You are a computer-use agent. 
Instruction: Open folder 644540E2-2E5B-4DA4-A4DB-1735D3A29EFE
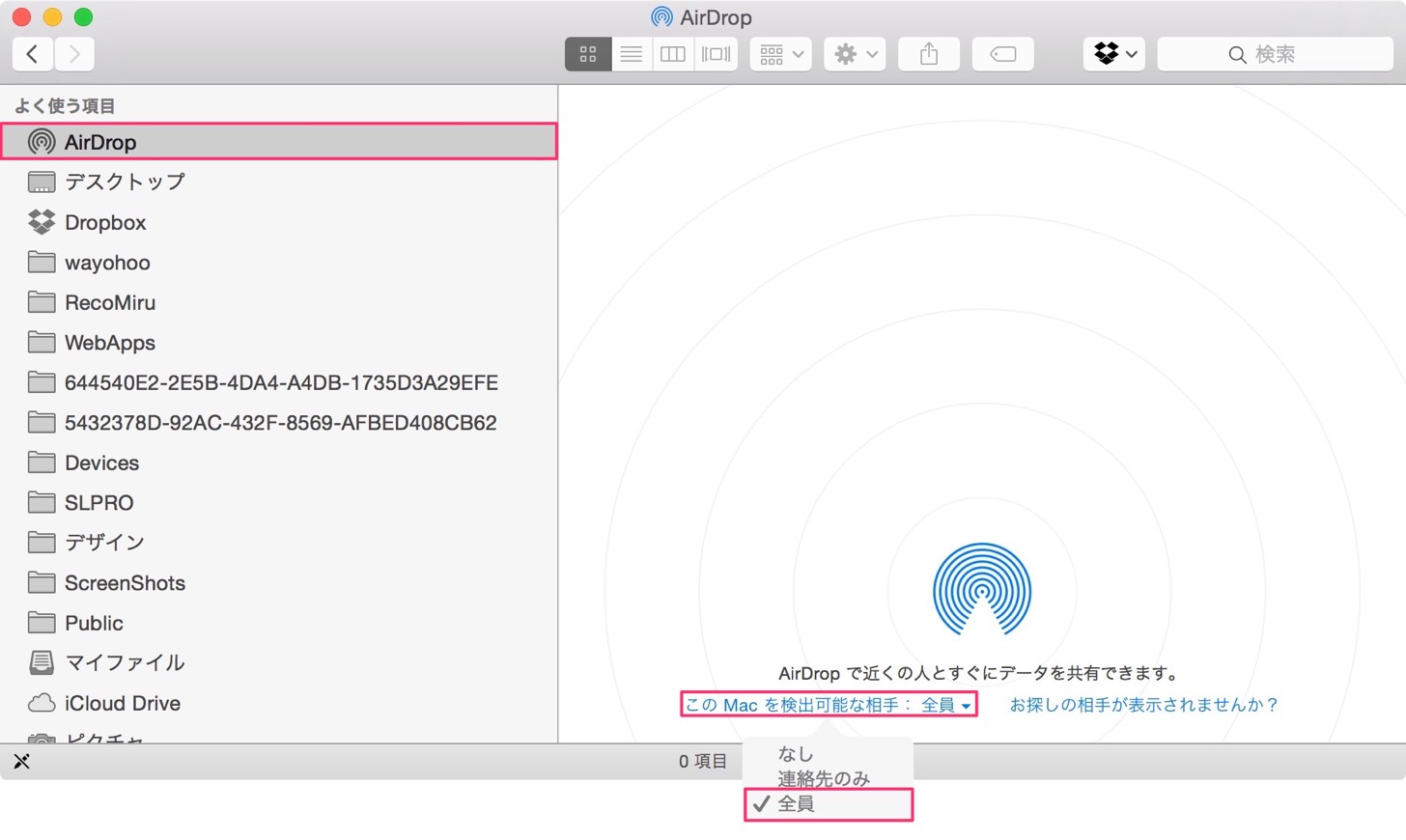tap(279, 382)
